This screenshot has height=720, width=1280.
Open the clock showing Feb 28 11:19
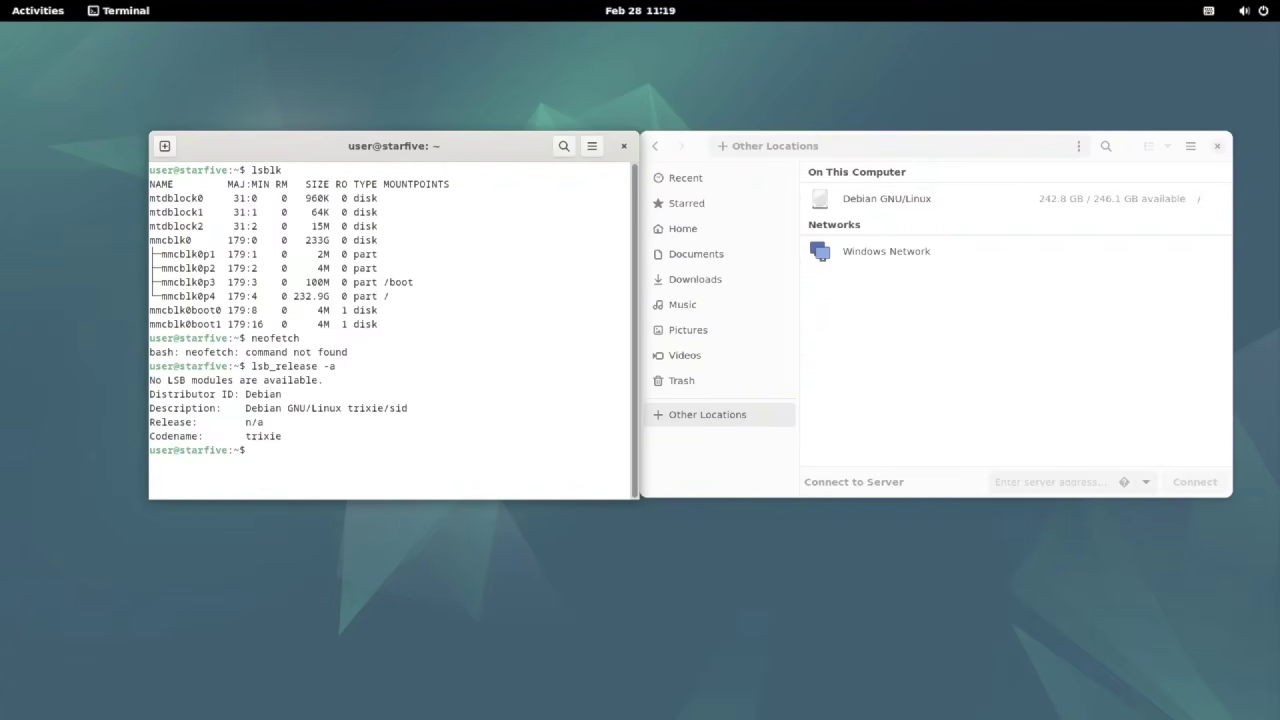640,11
